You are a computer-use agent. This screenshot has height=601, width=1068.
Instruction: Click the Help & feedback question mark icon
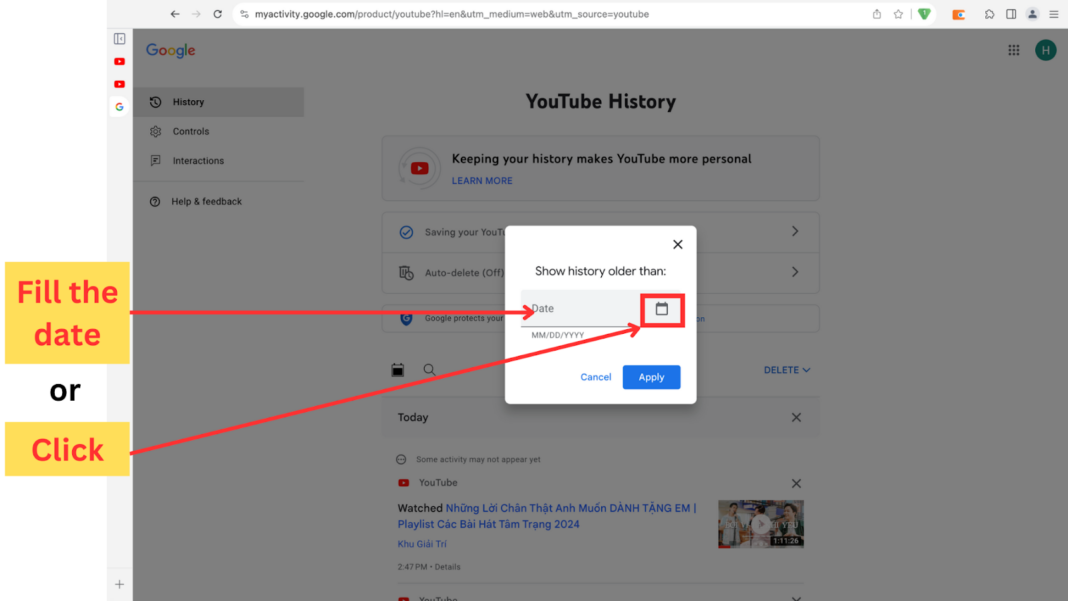pyautogui.click(x=154, y=201)
